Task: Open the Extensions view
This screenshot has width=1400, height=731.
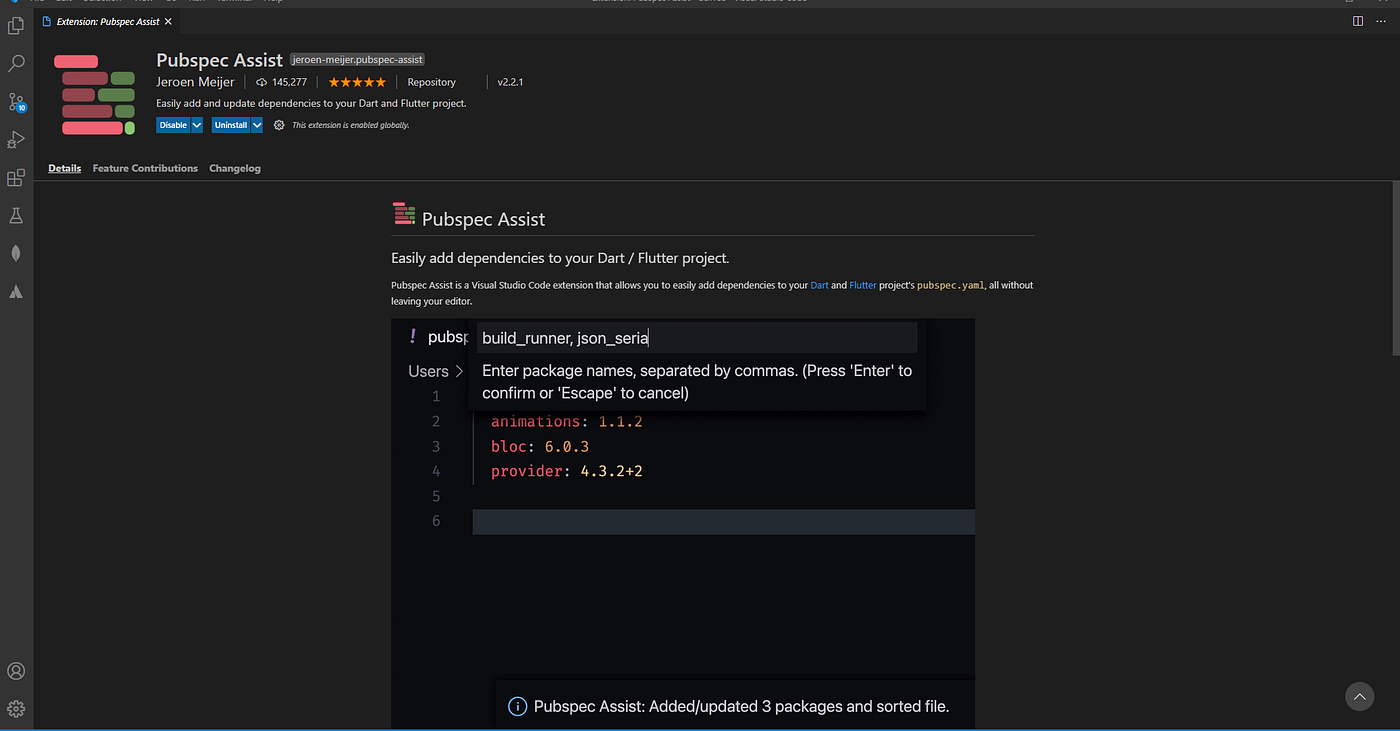Action: (x=15, y=177)
